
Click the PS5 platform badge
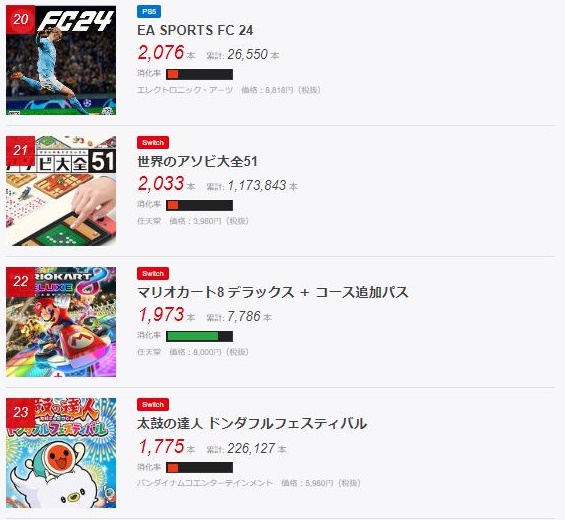click(x=149, y=12)
